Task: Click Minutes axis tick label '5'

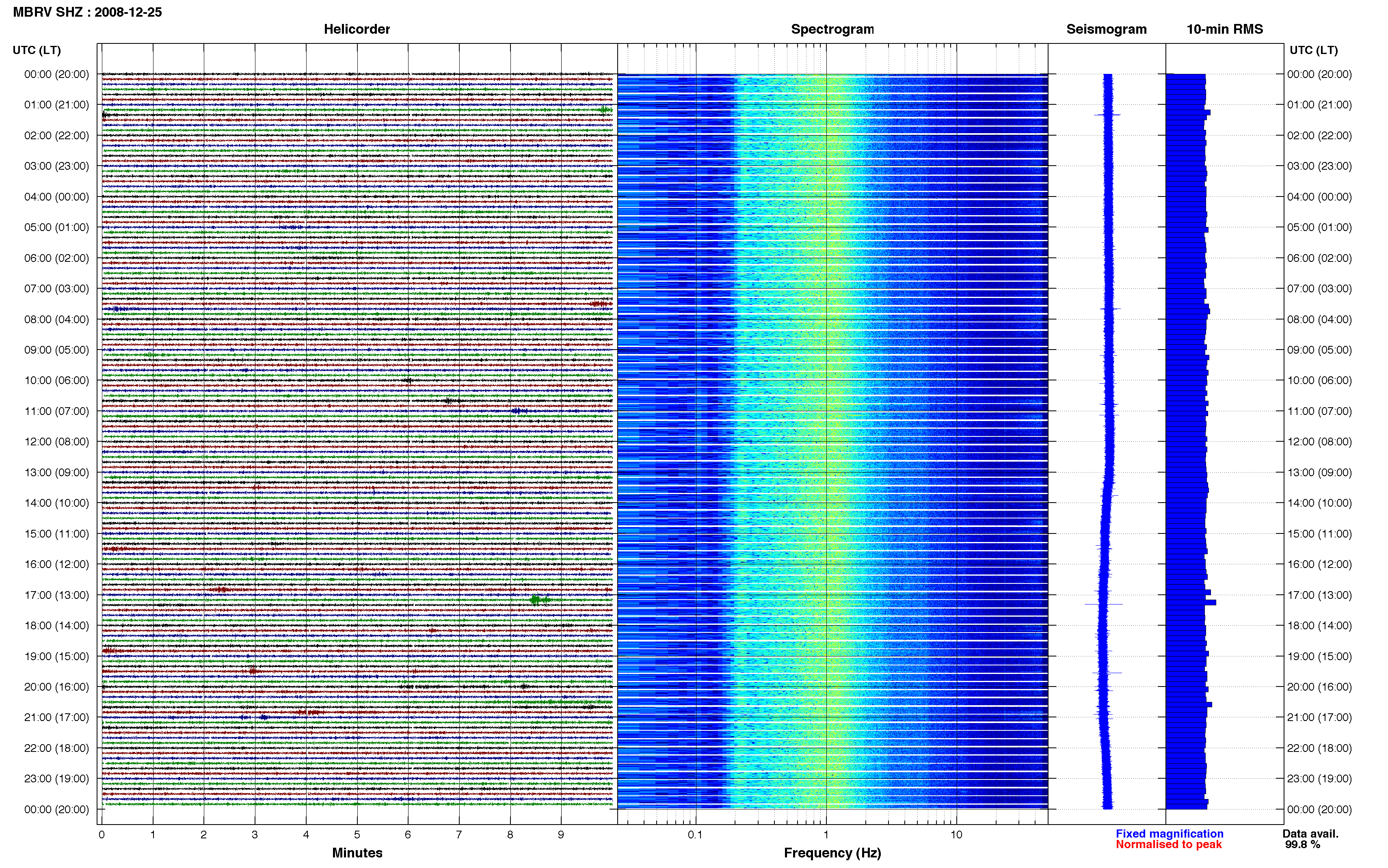Action: pyautogui.click(x=357, y=835)
